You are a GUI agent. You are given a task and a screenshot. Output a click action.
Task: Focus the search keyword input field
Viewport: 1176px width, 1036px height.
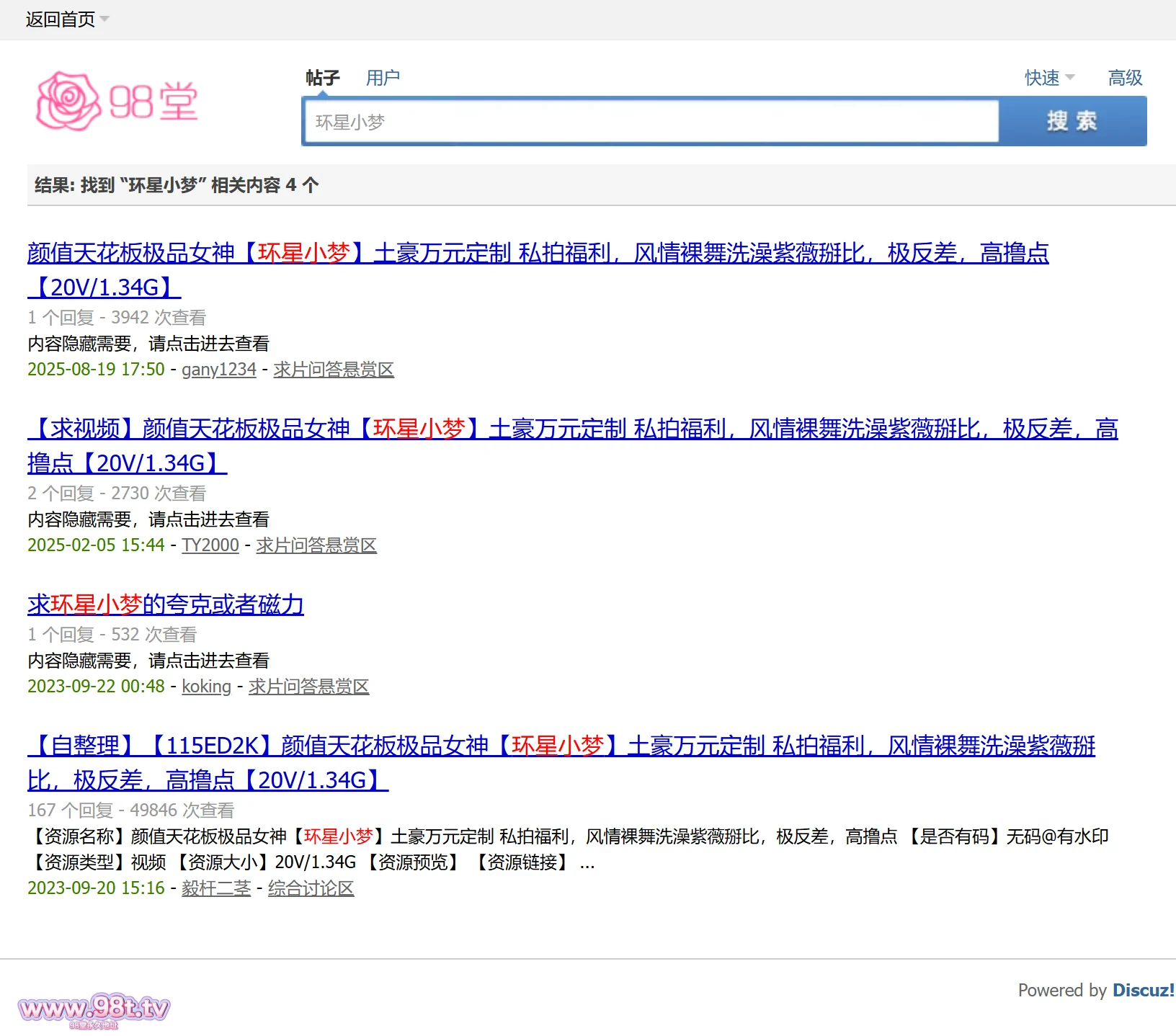(650, 122)
